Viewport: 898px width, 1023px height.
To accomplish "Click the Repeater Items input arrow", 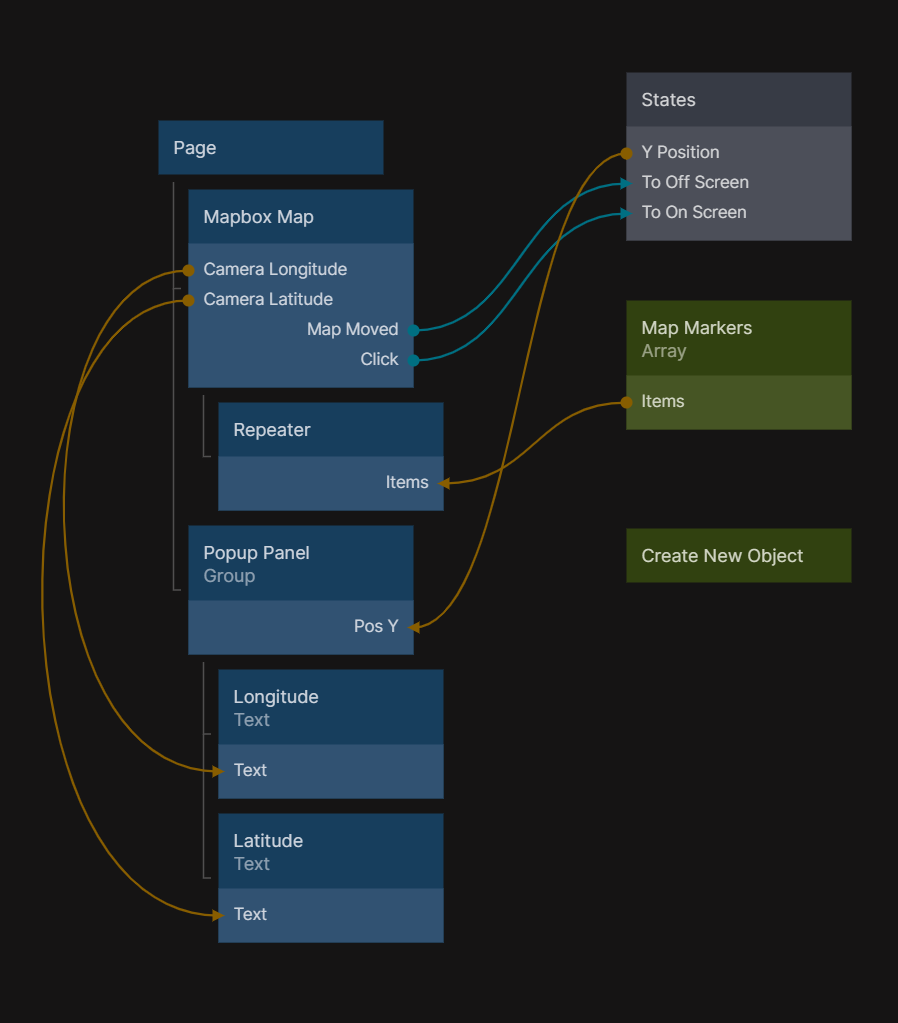I will click(x=444, y=483).
